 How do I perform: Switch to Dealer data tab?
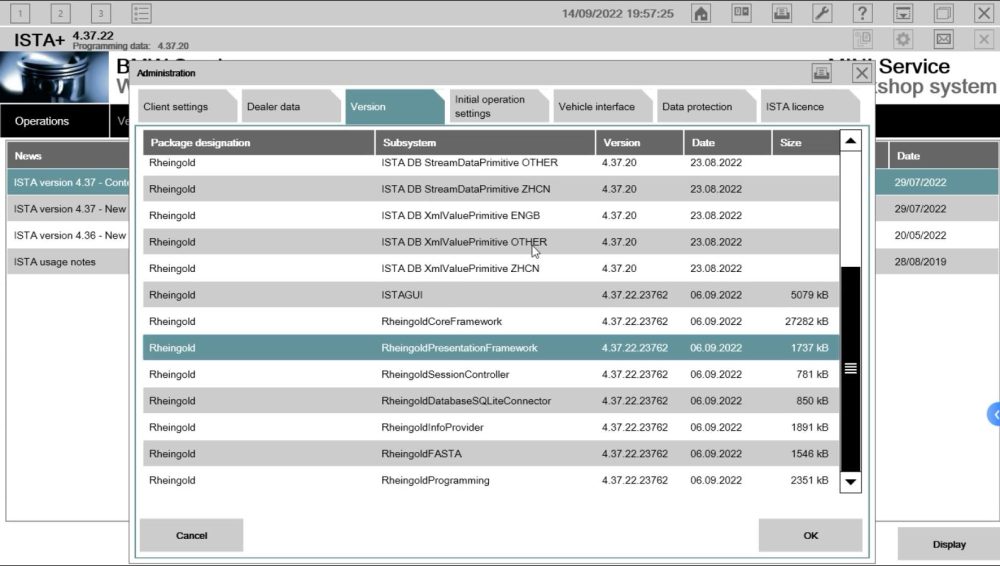291,107
